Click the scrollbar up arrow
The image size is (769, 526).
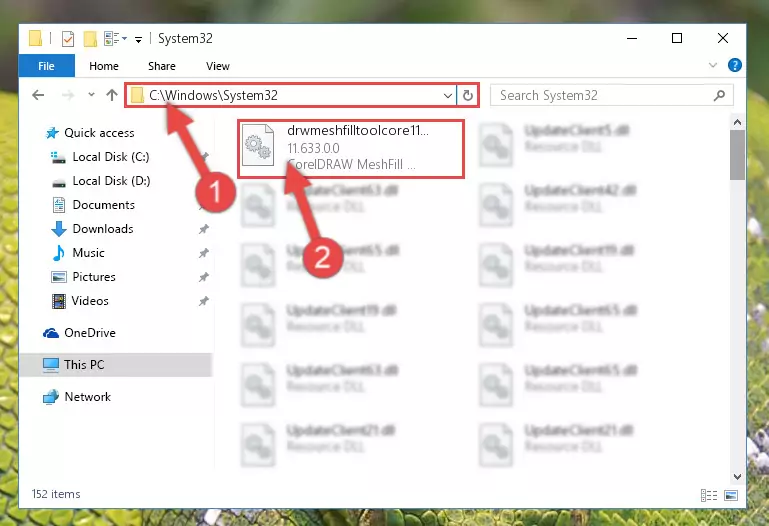[737, 123]
